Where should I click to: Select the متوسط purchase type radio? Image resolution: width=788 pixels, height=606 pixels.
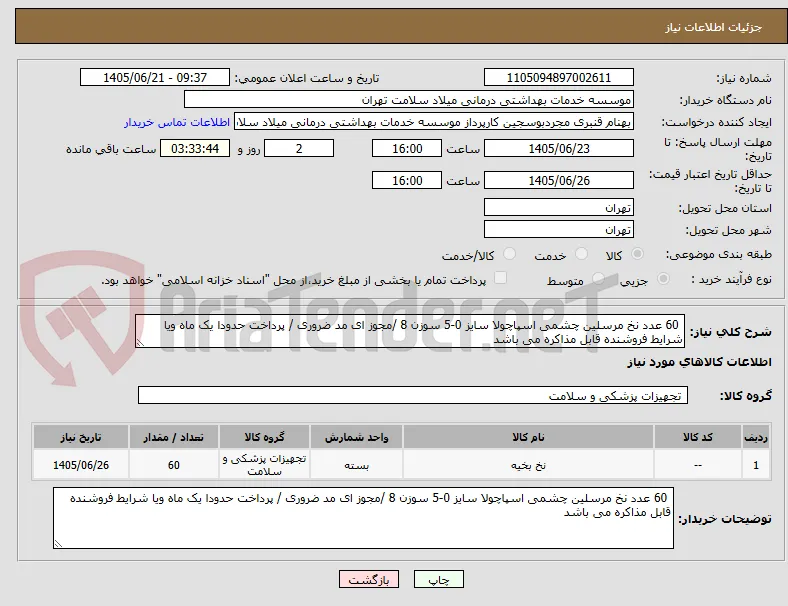coord(598,278)
